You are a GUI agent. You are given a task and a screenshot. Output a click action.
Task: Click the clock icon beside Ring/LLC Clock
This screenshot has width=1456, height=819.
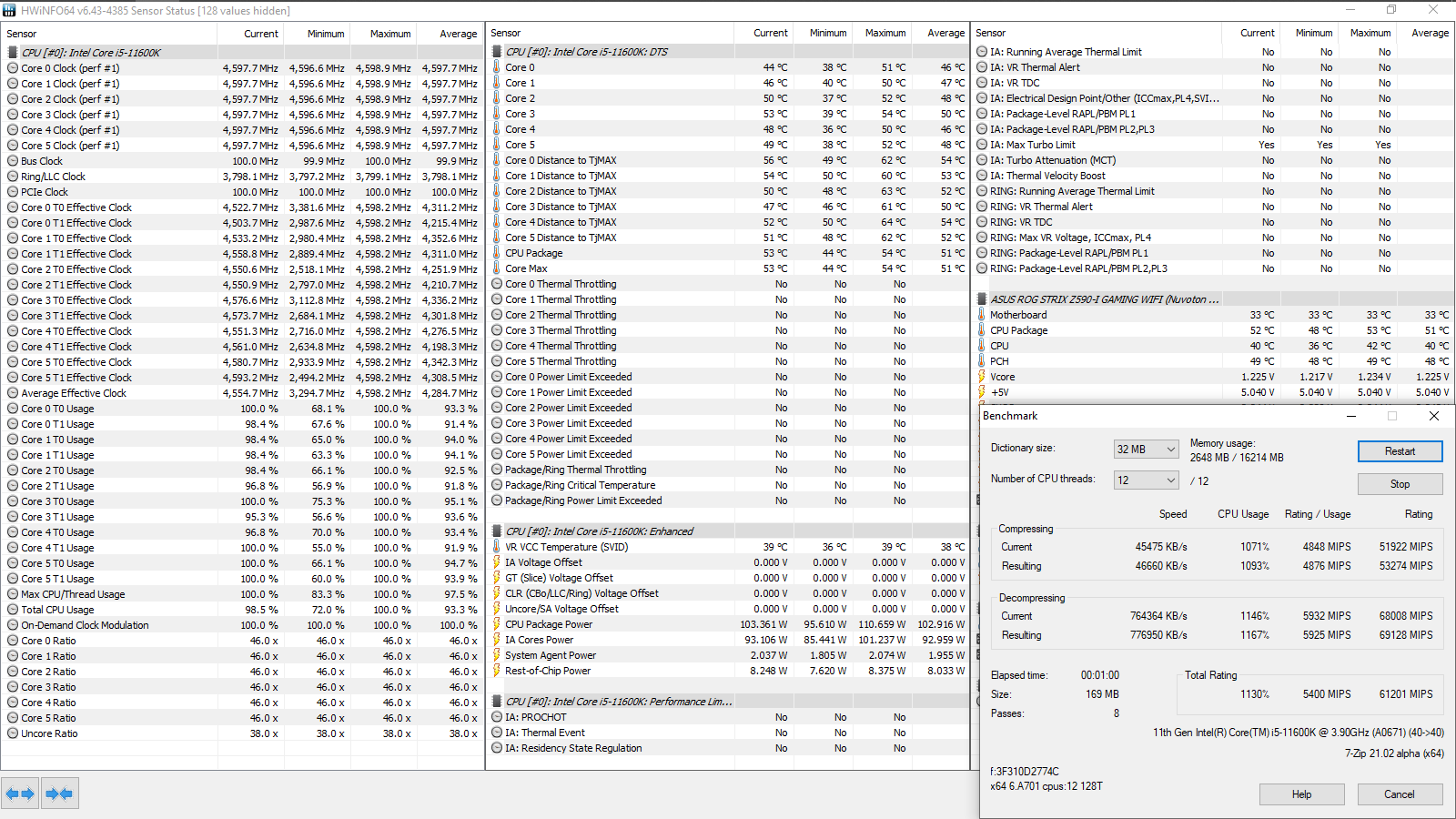click(13, 177)
